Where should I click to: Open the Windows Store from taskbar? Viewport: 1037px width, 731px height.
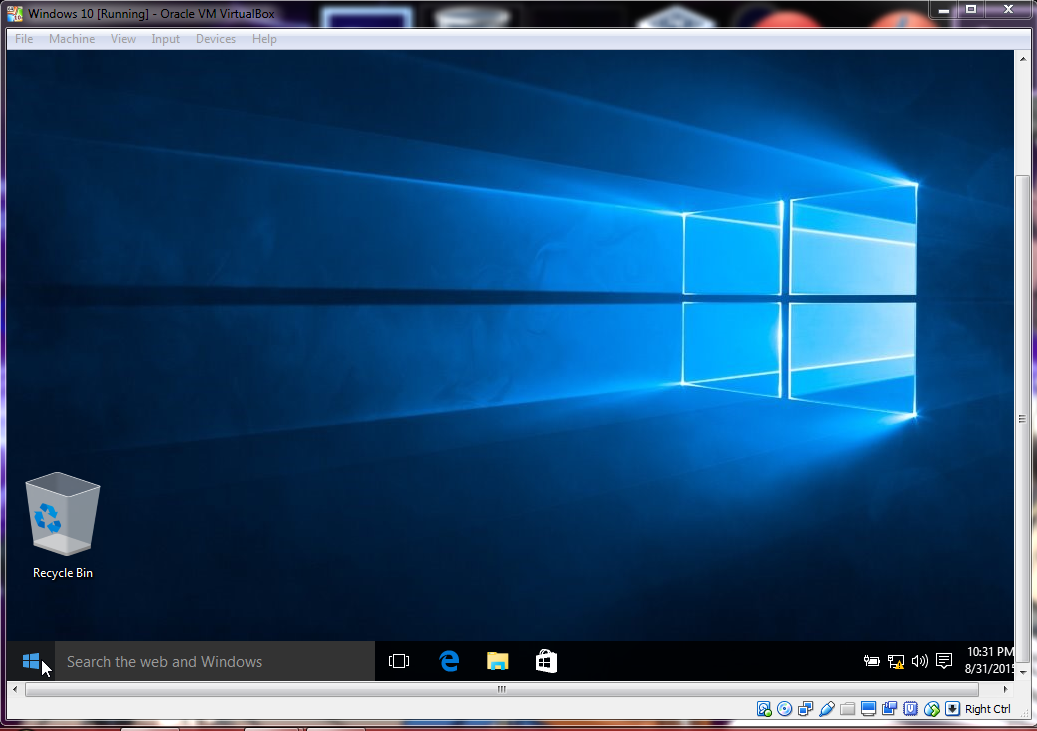point(546,661)
